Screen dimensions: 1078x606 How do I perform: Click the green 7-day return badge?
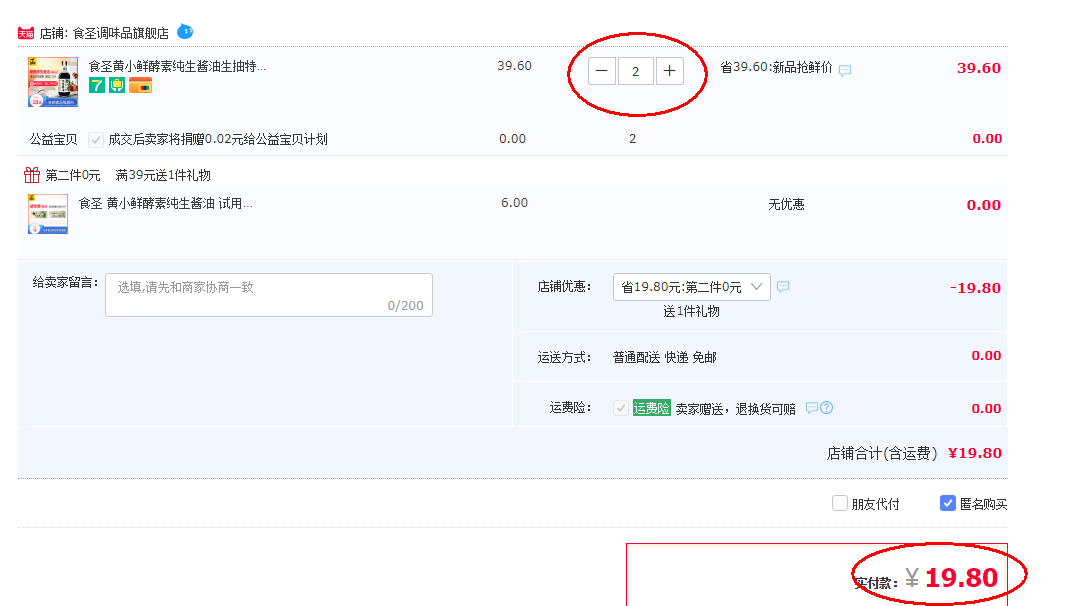point(97,85)
